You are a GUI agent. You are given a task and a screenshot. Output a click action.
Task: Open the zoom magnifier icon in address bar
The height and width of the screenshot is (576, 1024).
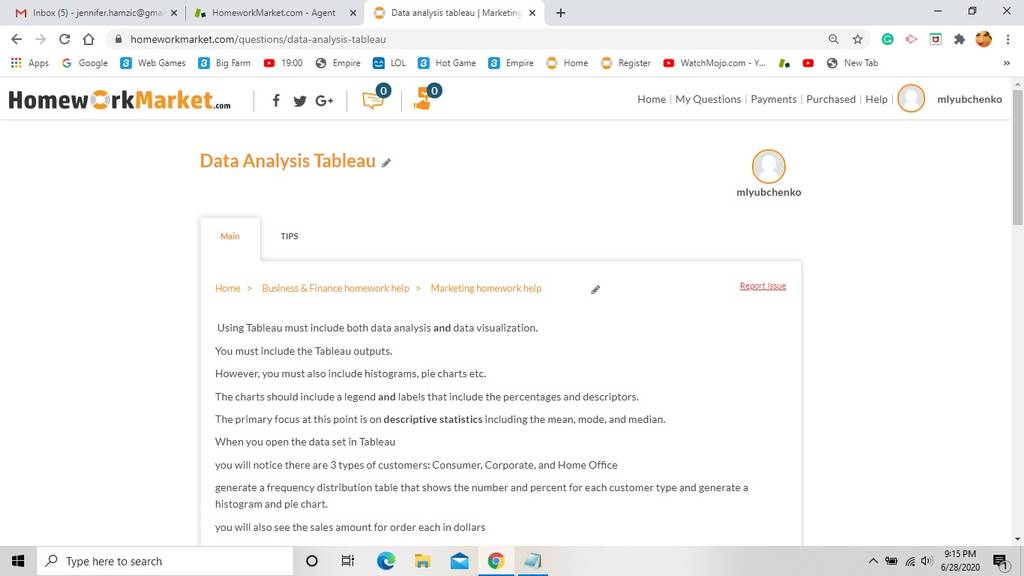click(x=833, y=39)
